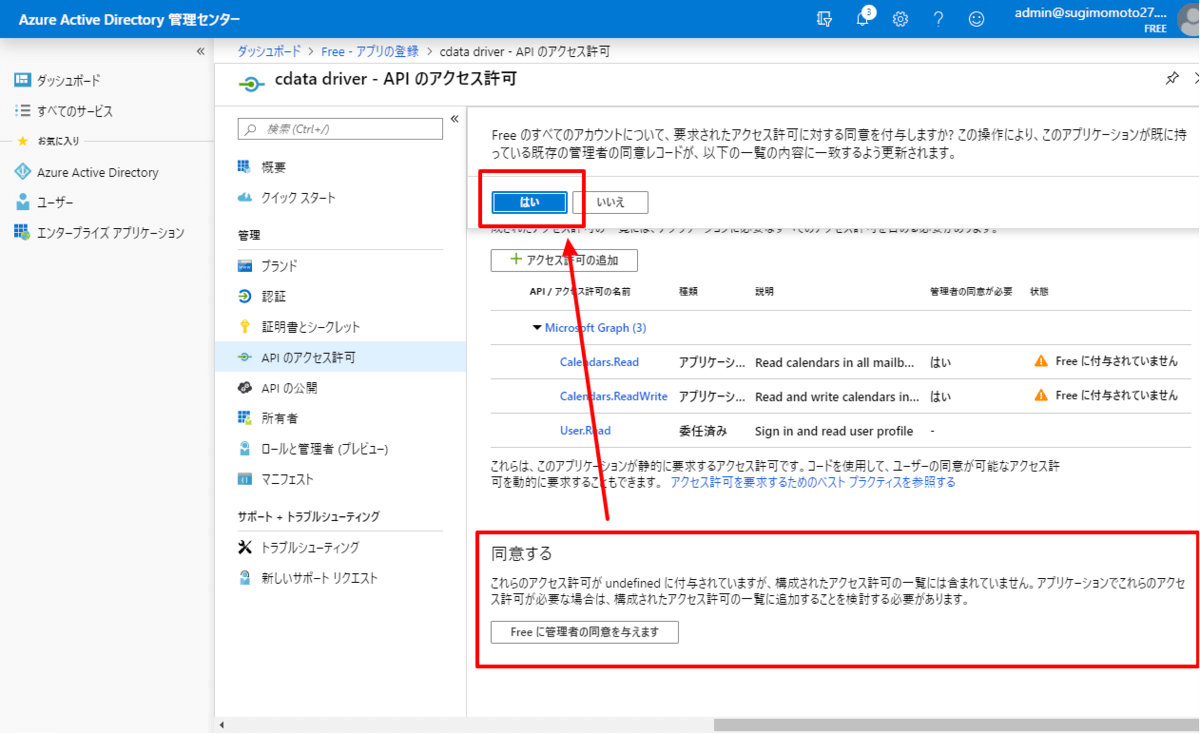
Task: Click the Owners icon
Action: tap(245, 418)
